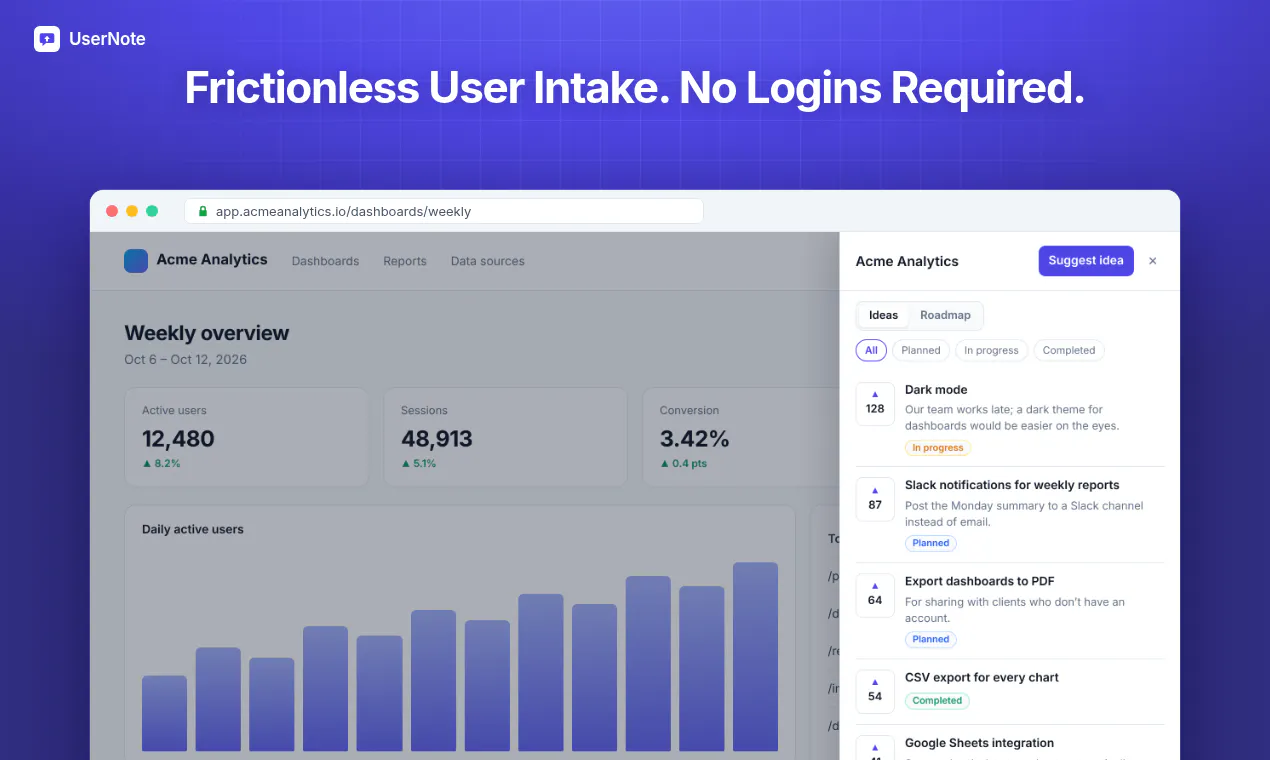Filter ideas by Completed status
The height and width of the screenshot is (760, 1270).
pyautogui.click(x=1069, y=350)
